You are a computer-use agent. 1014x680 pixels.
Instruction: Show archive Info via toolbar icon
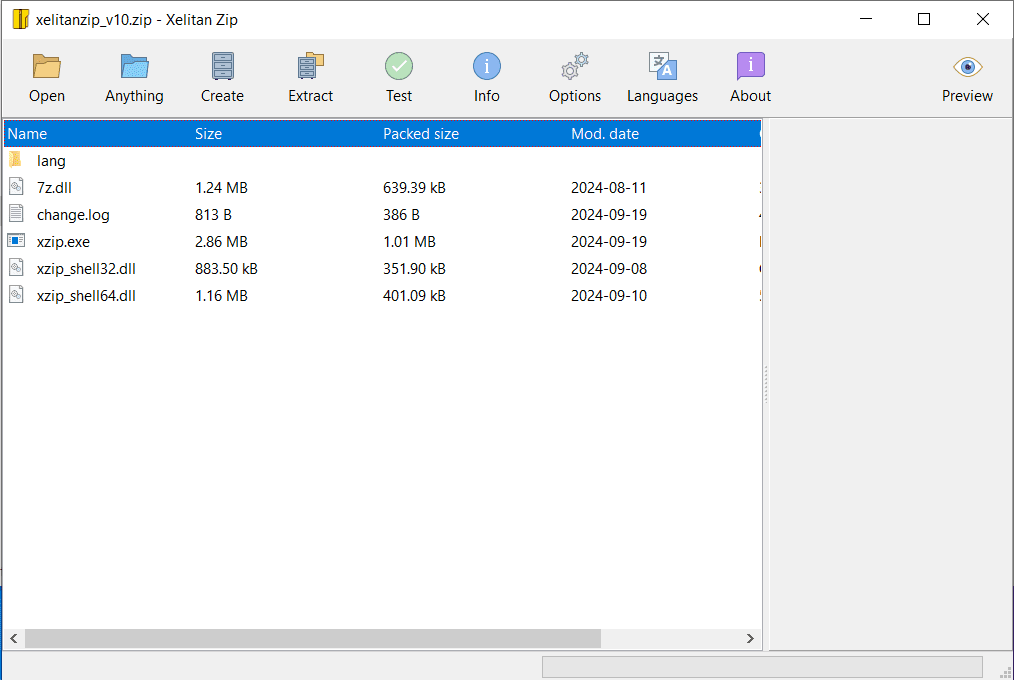click(x=486, y=66)
